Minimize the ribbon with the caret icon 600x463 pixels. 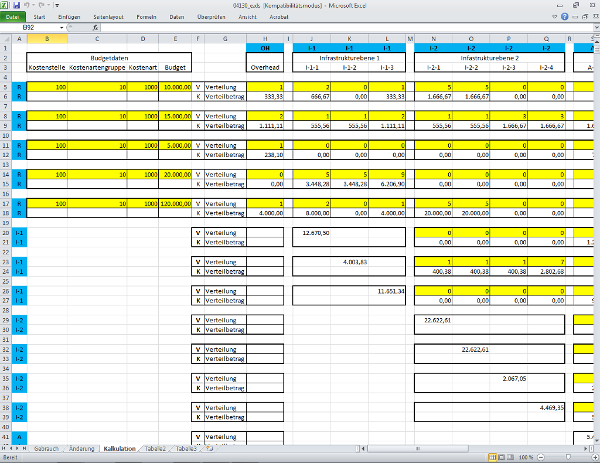[x=553, y=18]
